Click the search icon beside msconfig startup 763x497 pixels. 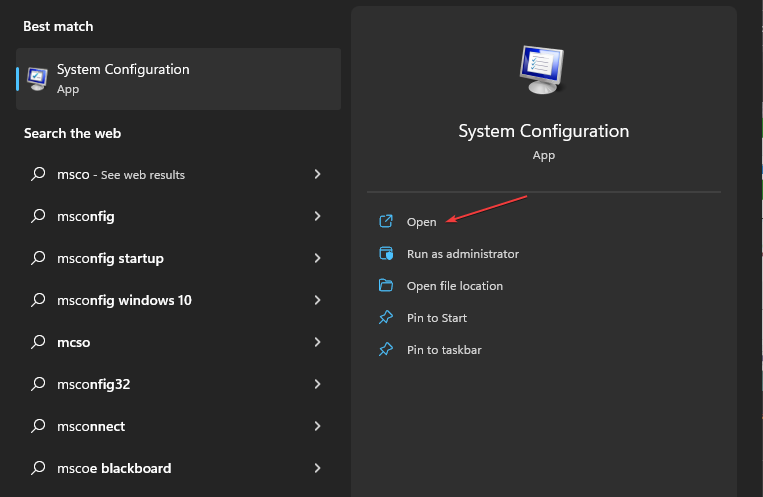point(38,258)
